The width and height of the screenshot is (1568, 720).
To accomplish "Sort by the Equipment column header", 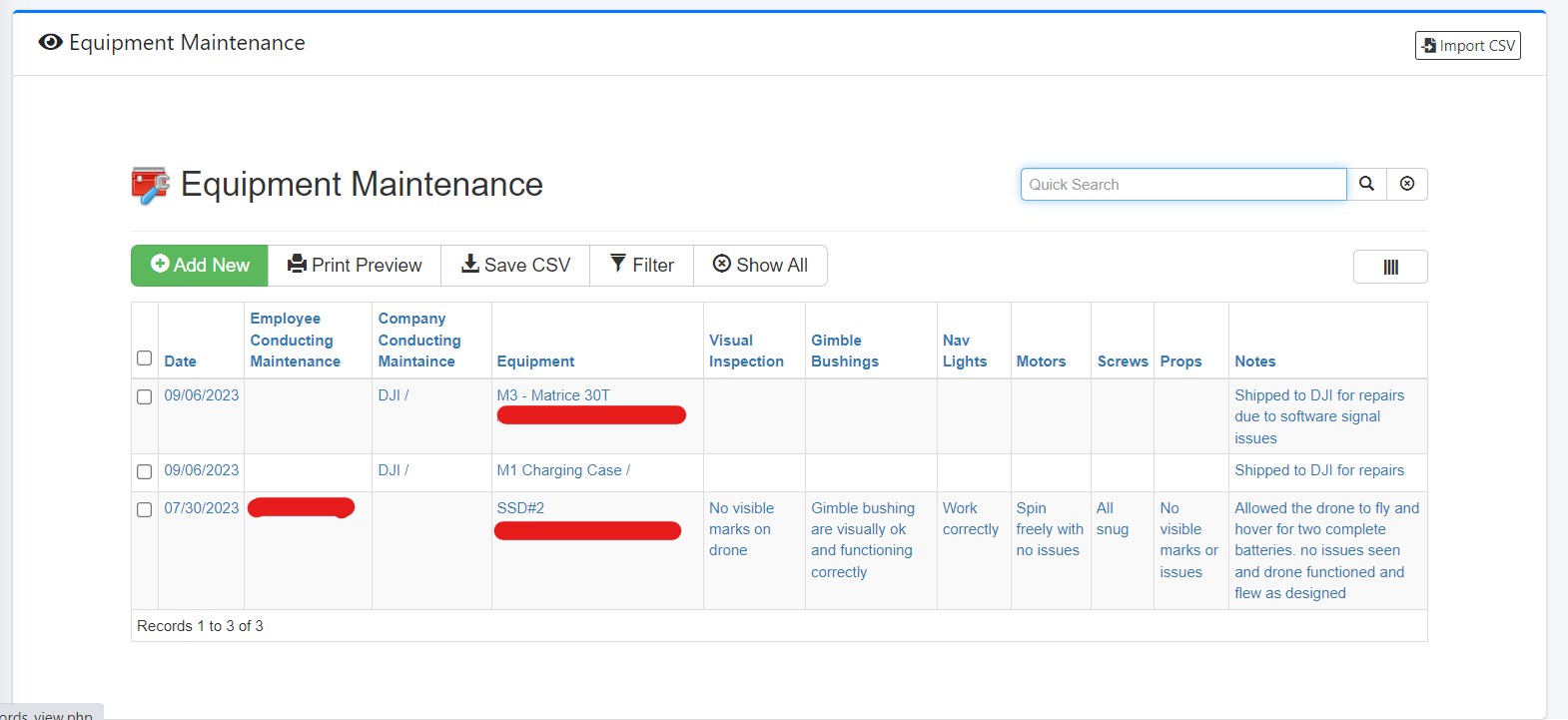I will (536, 361).
